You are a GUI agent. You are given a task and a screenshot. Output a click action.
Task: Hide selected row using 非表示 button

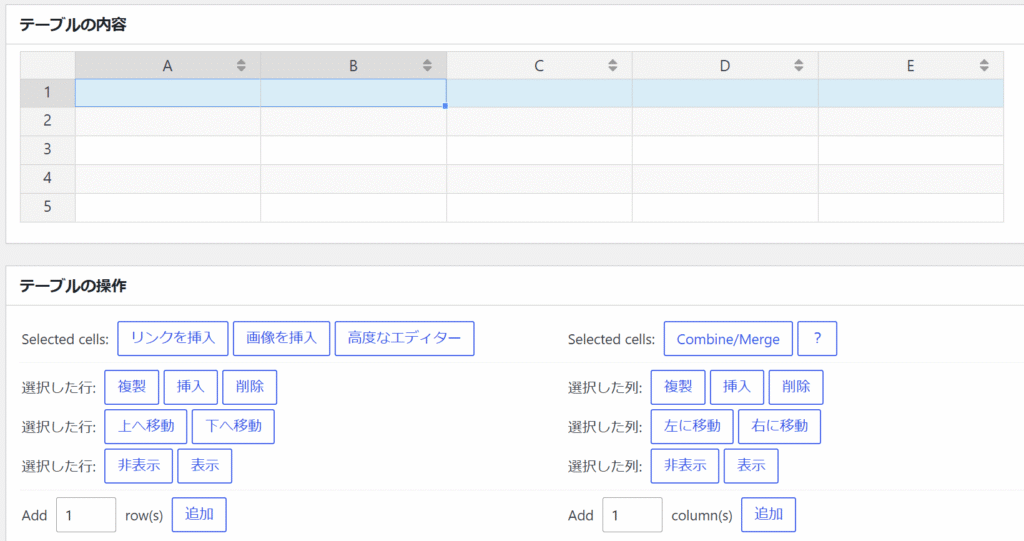139,466
